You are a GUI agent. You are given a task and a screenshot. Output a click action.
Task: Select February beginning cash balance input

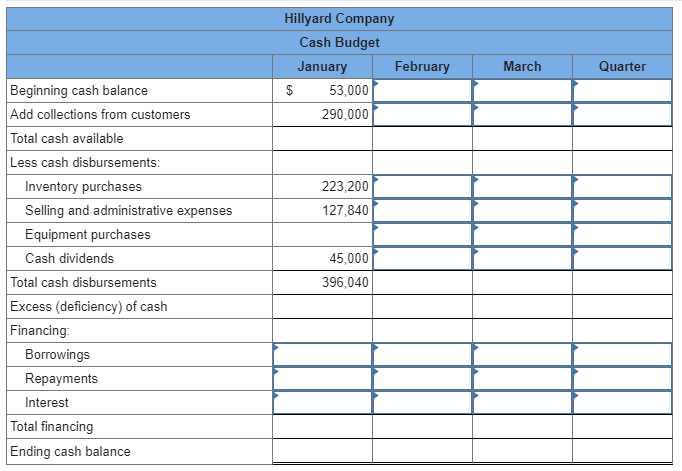tap(422, 90)
